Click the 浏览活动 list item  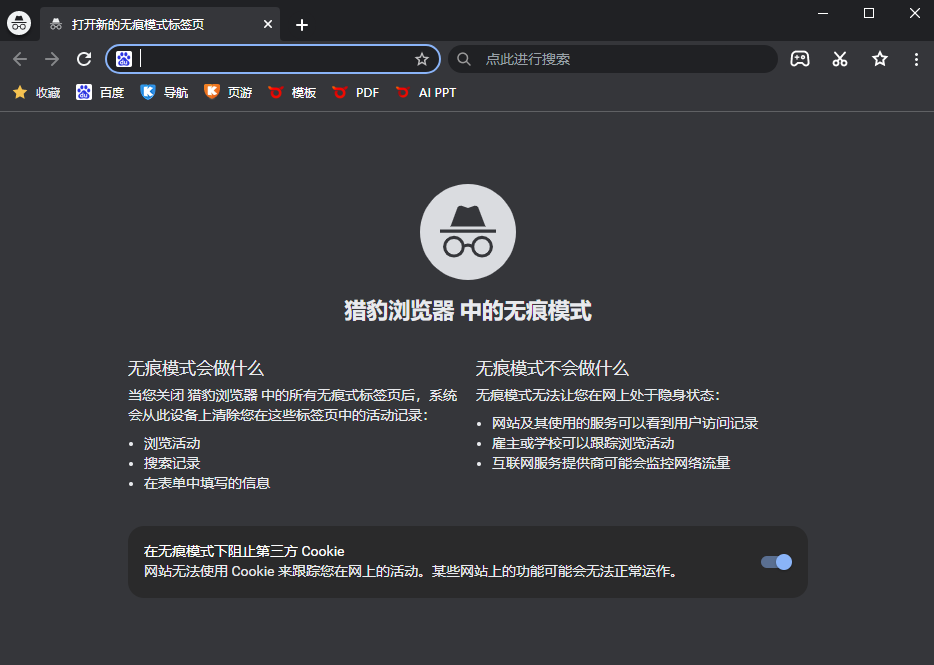(172, 443)
